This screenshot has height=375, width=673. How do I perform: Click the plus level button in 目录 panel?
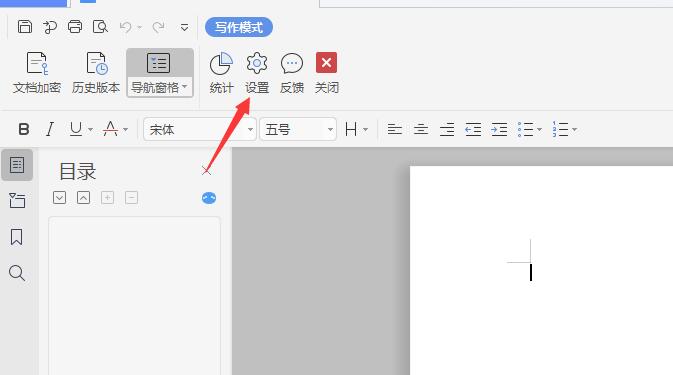pos(107,198)
